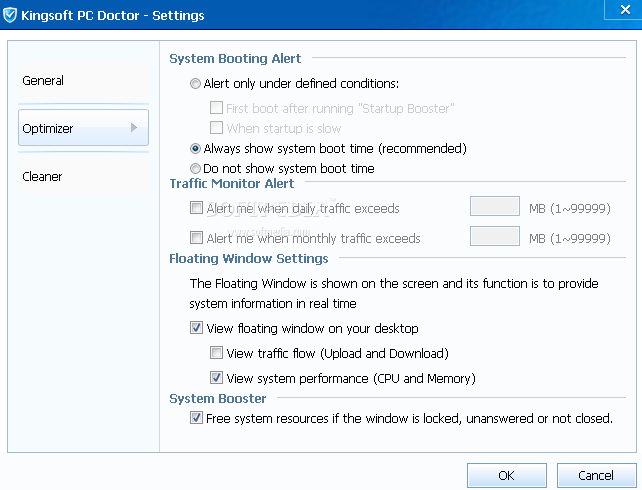The image size is (642, 490).
Task: Click the OK button
Action: (507, 475)
